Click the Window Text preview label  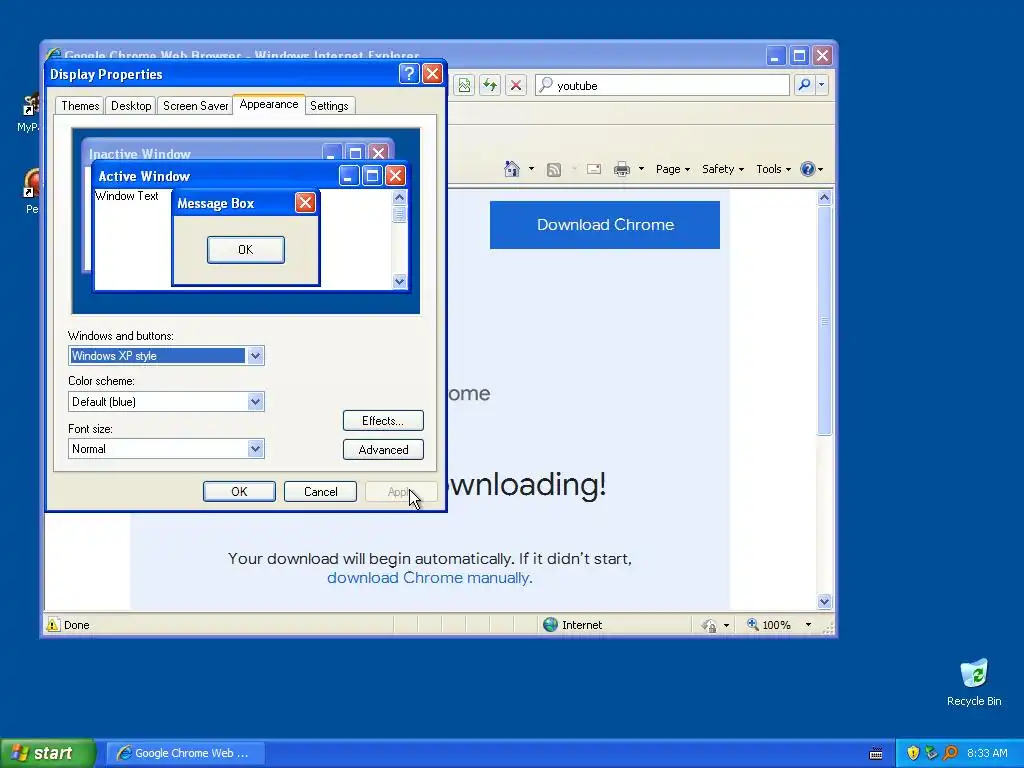[x=127, y=196]
